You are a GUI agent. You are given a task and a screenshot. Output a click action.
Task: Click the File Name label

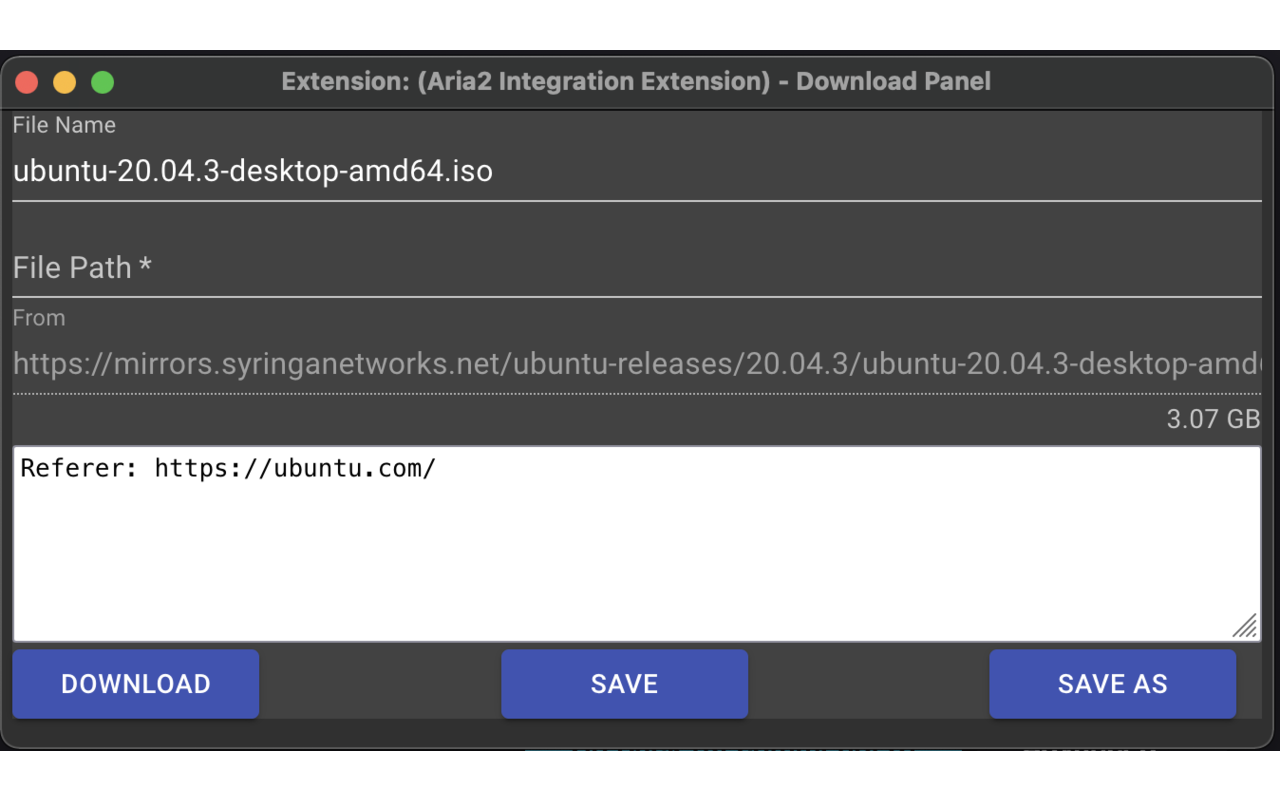(x=64, y=125)
